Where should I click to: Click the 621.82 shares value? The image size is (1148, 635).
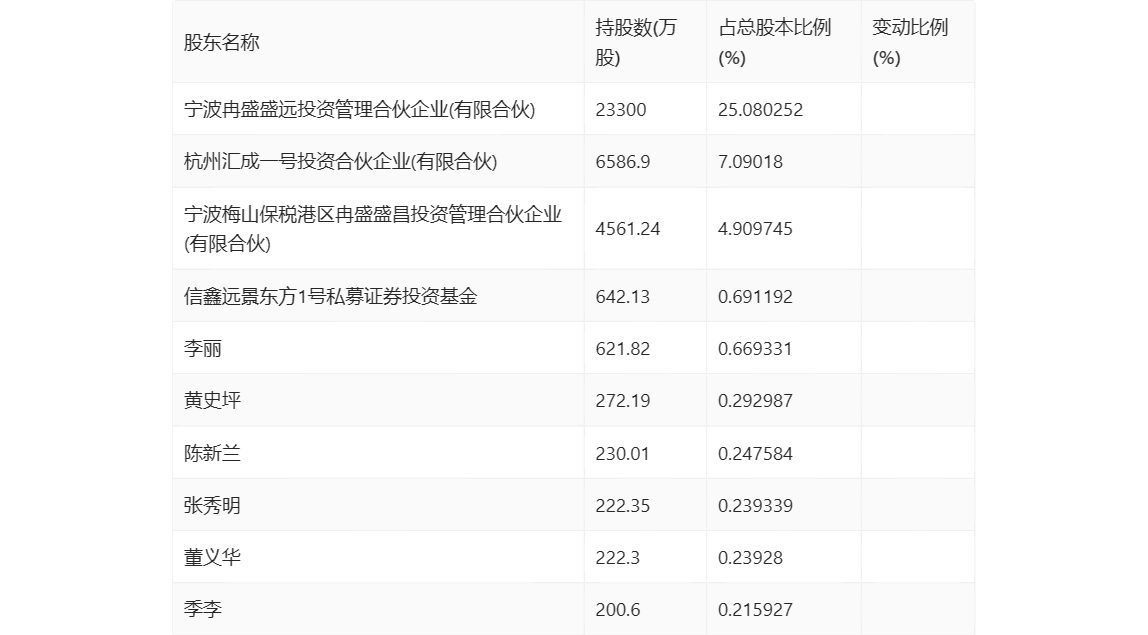point(622,349)
